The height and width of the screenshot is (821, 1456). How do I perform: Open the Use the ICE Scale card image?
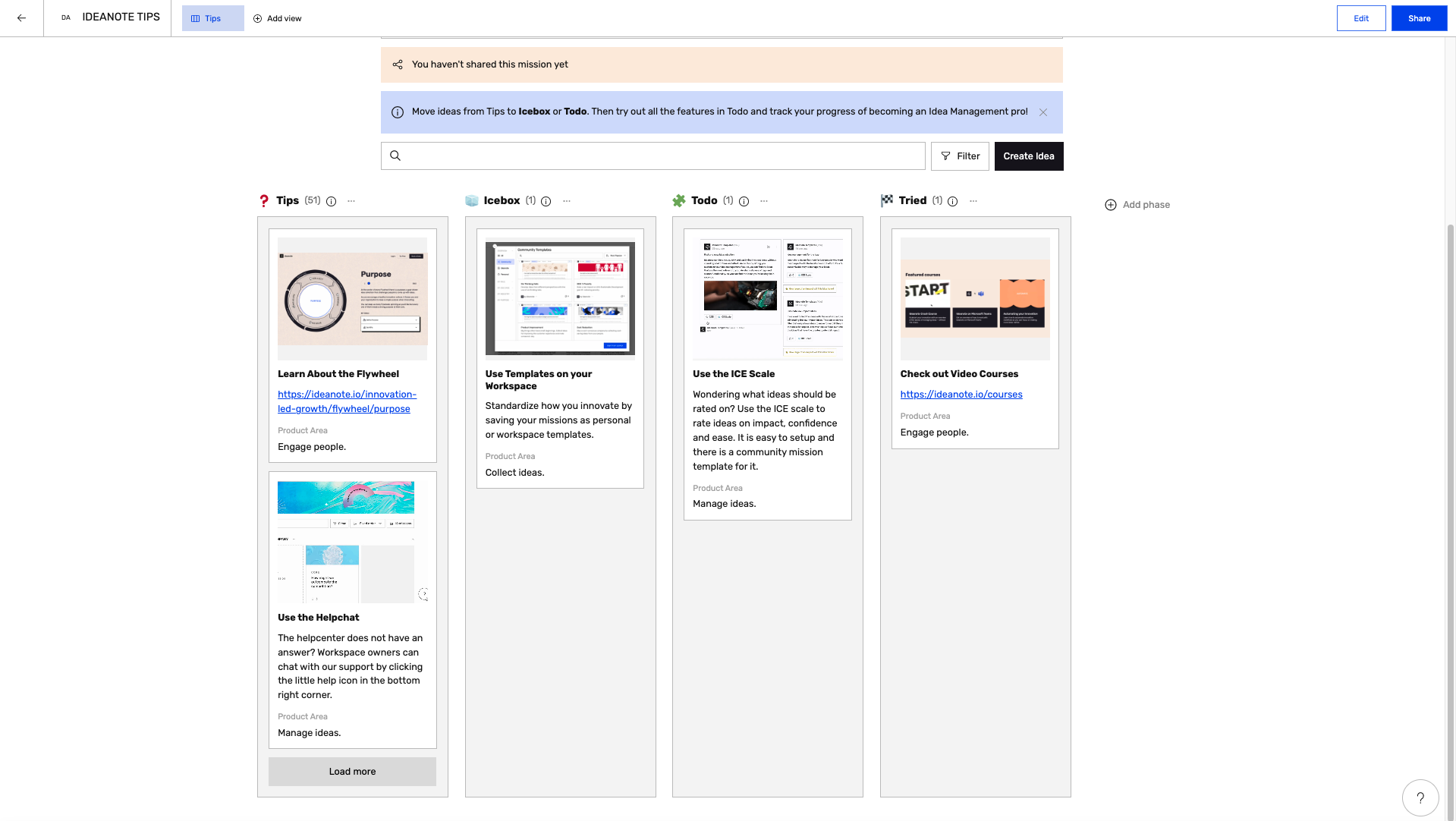click(x=767, y=297)
